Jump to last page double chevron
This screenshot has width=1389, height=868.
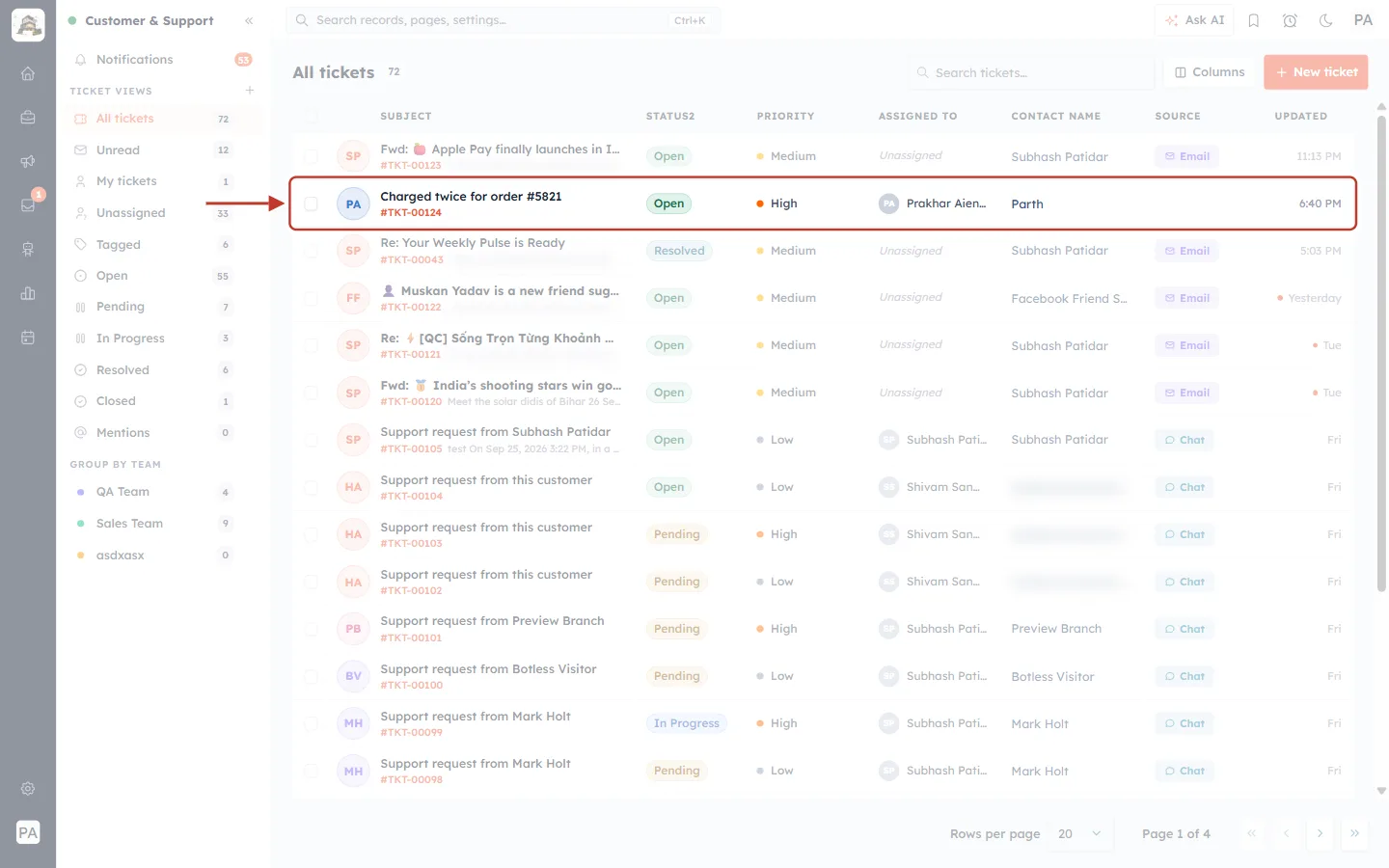(x=1354, y=834)
